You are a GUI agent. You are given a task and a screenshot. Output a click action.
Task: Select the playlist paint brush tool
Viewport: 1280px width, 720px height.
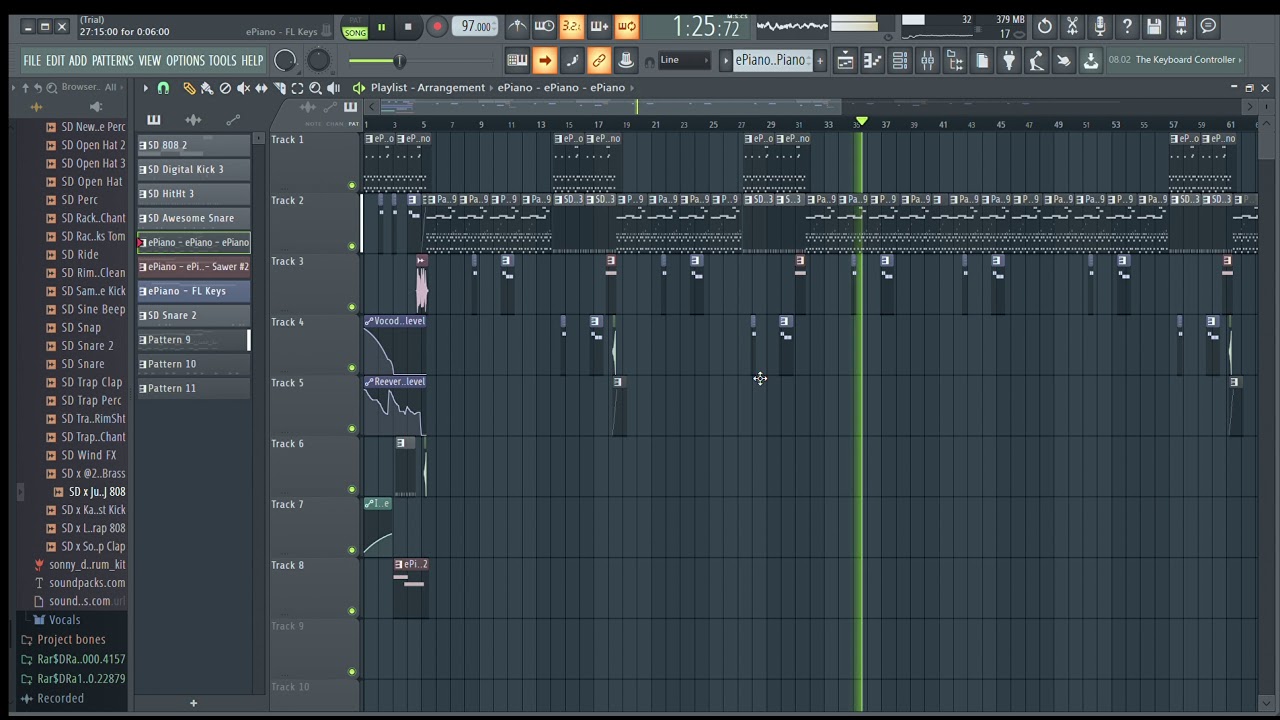click(x=207, y=89)
